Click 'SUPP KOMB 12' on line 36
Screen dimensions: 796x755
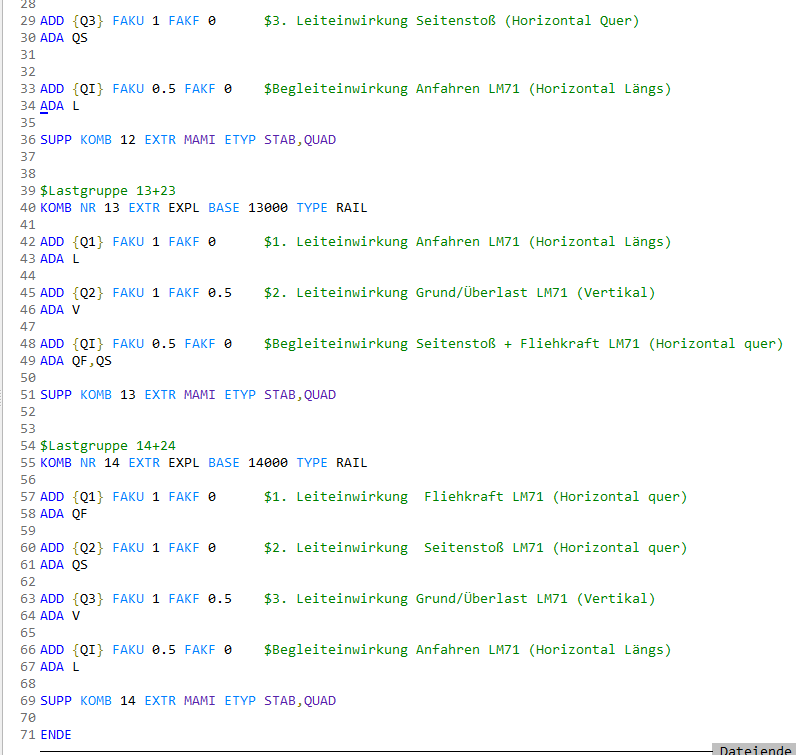click(x=88, y=140)
